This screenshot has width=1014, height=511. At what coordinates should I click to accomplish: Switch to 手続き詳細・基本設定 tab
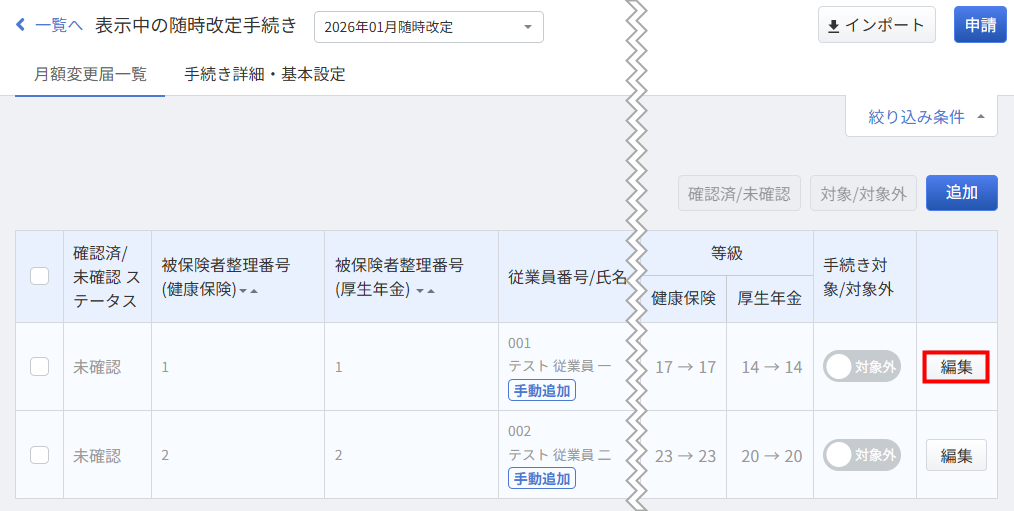[265, 74]
